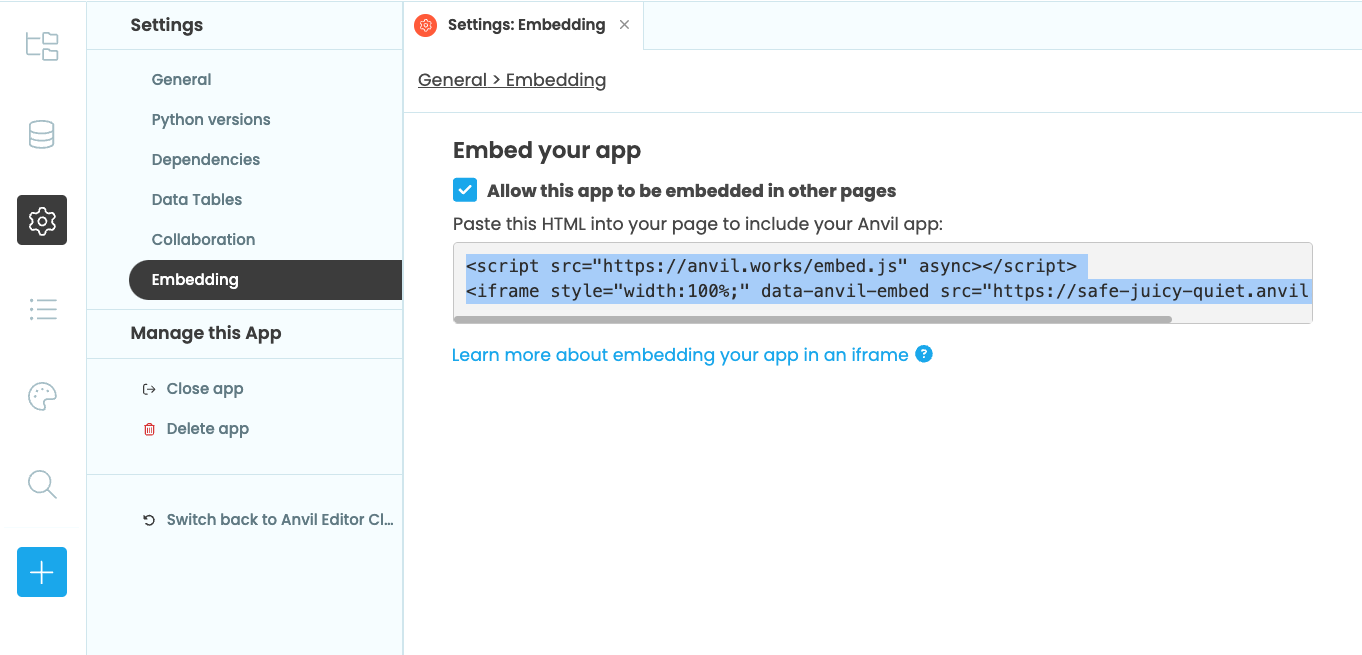Click Close app under Manage this App
The width and height of the screenshot is (1362, 655).
(x=205, y=388)
